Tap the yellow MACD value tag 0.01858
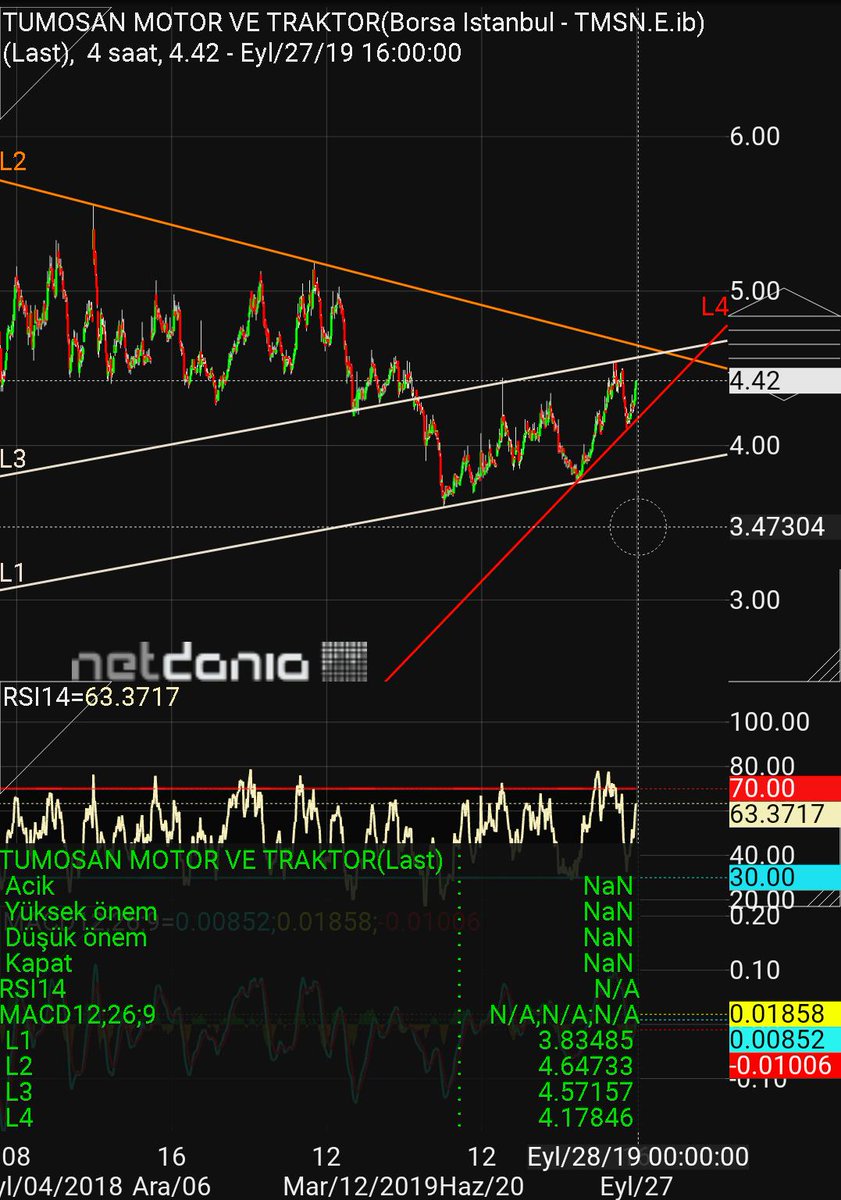This screenshot has height=1200, width=841. coord(783,1016)
